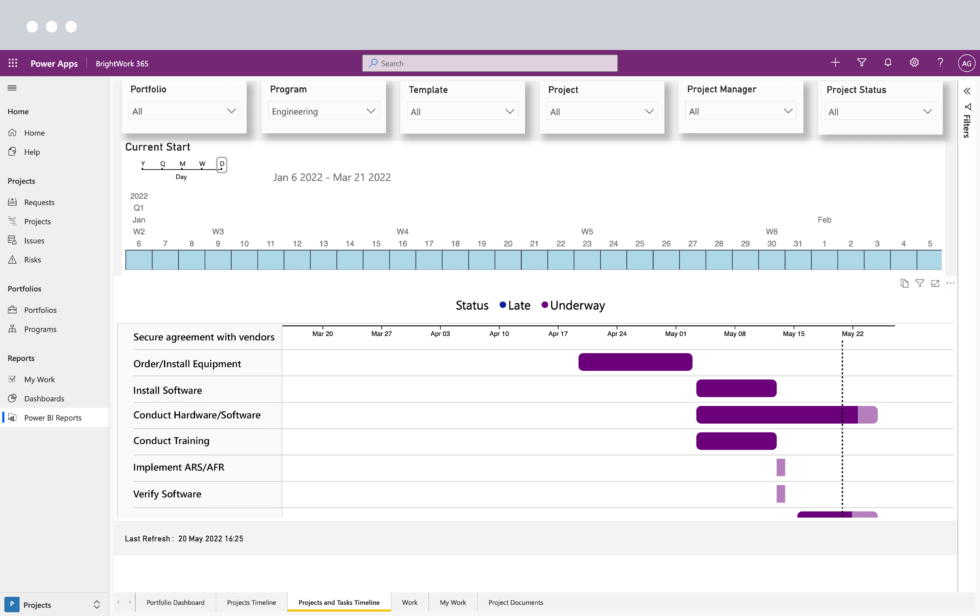The width and height of the screenshot is (980, 616).
Task: Switch timeline granularity to Y for year
Action: point(142,163)
